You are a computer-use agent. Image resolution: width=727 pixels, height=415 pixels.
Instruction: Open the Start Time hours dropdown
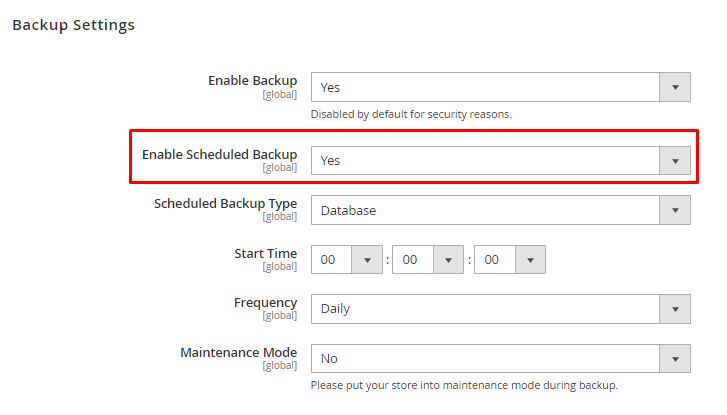pyautogui.click(x=367, y=259)
